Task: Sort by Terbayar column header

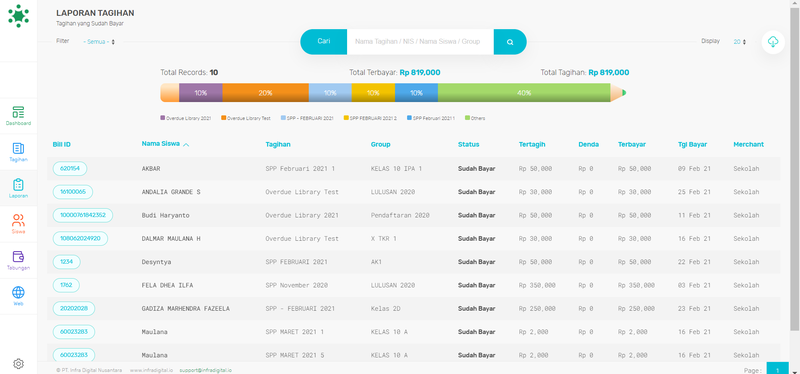Action: tap(632, 144)
